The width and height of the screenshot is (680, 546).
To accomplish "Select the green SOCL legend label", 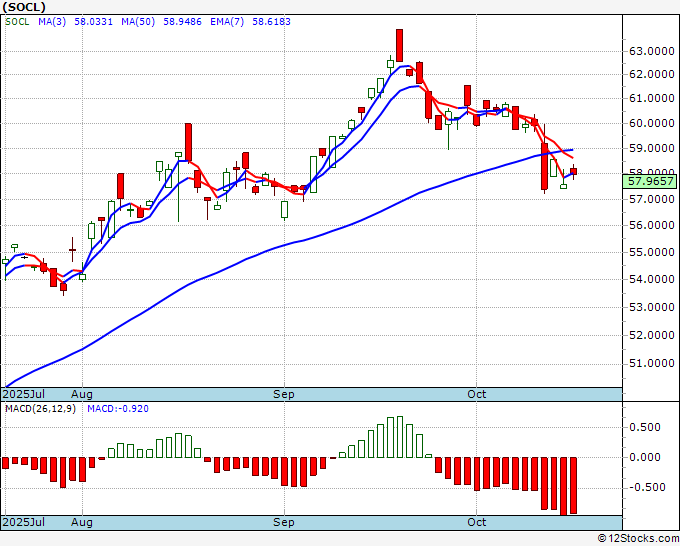I will click(x=17, y=22).
